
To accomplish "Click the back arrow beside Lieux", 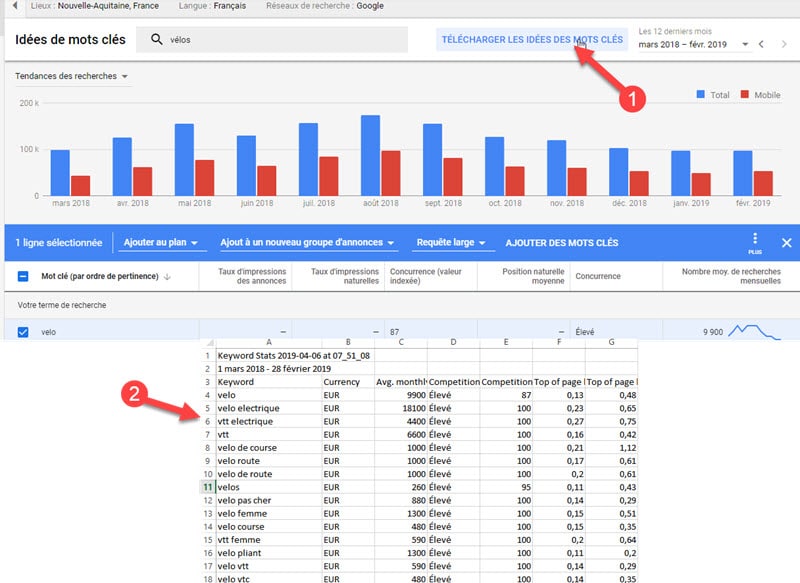I will [14, 6].
